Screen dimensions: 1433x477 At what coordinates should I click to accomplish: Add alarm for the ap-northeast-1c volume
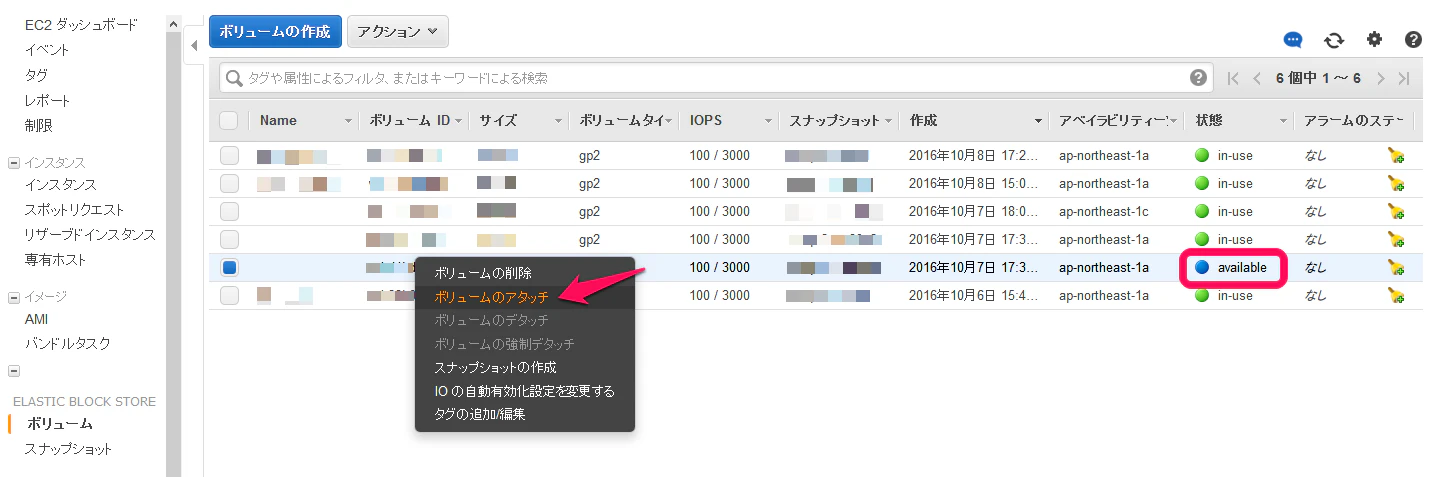[1396, 211]
